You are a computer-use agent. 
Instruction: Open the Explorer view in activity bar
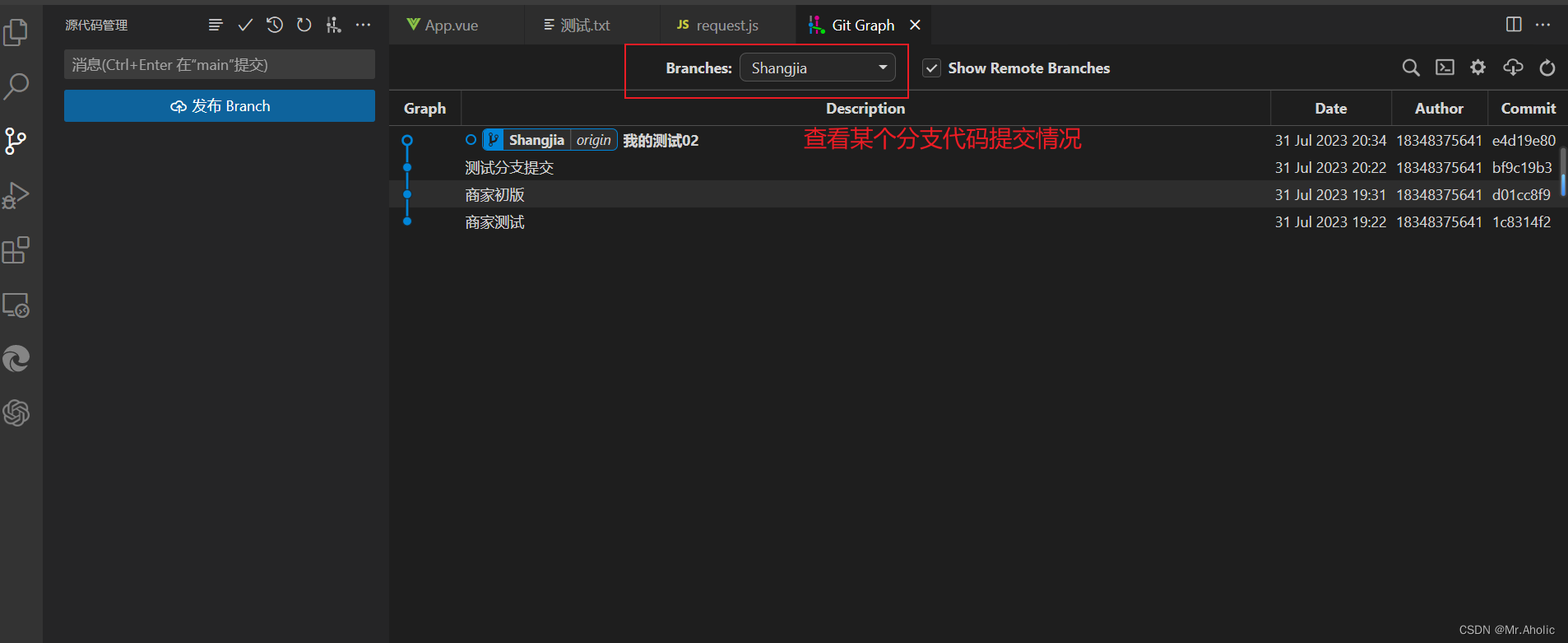[16, 32]
